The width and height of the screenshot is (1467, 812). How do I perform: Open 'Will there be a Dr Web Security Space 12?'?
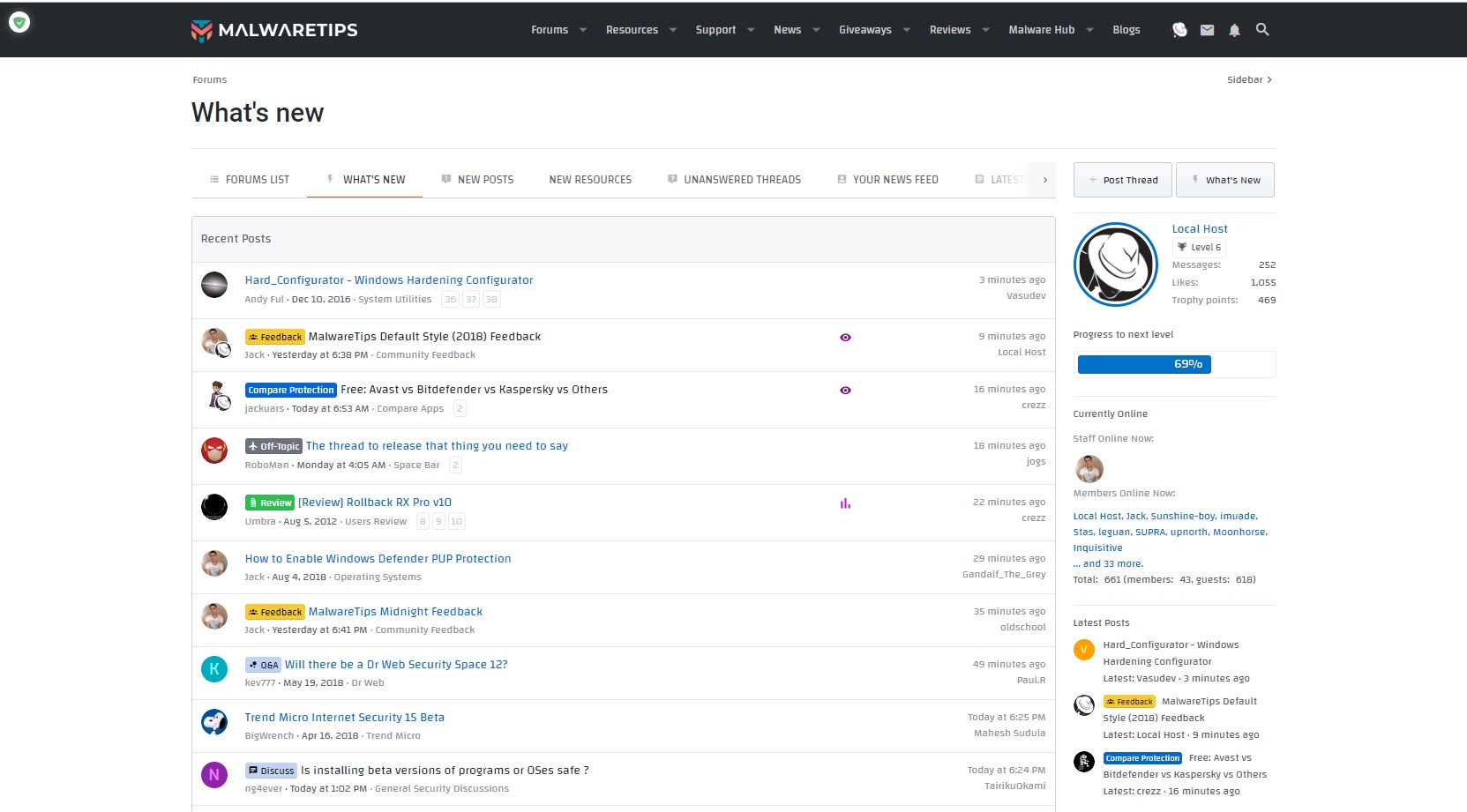396,665
